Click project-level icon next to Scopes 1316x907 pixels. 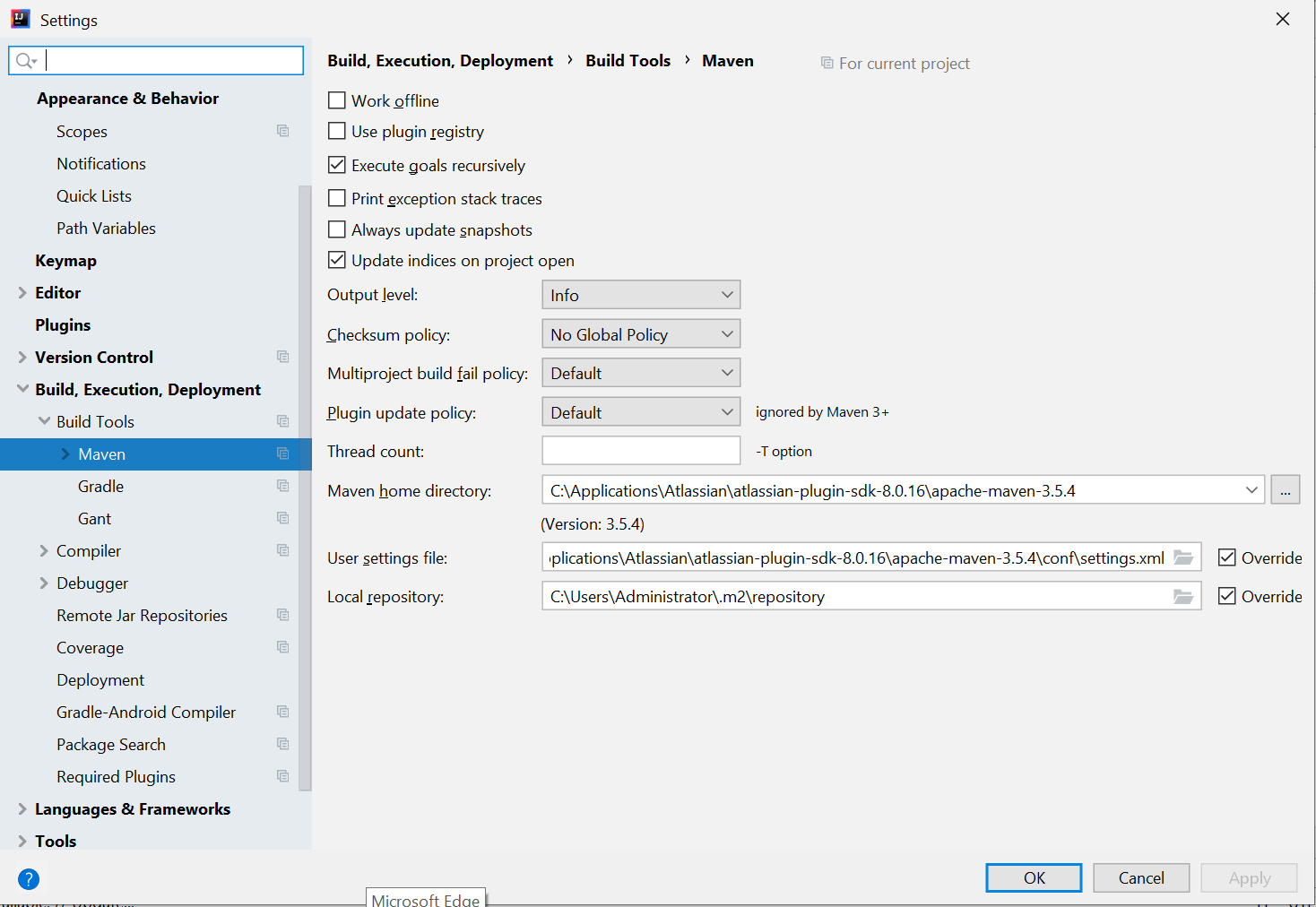pos(283,131)
